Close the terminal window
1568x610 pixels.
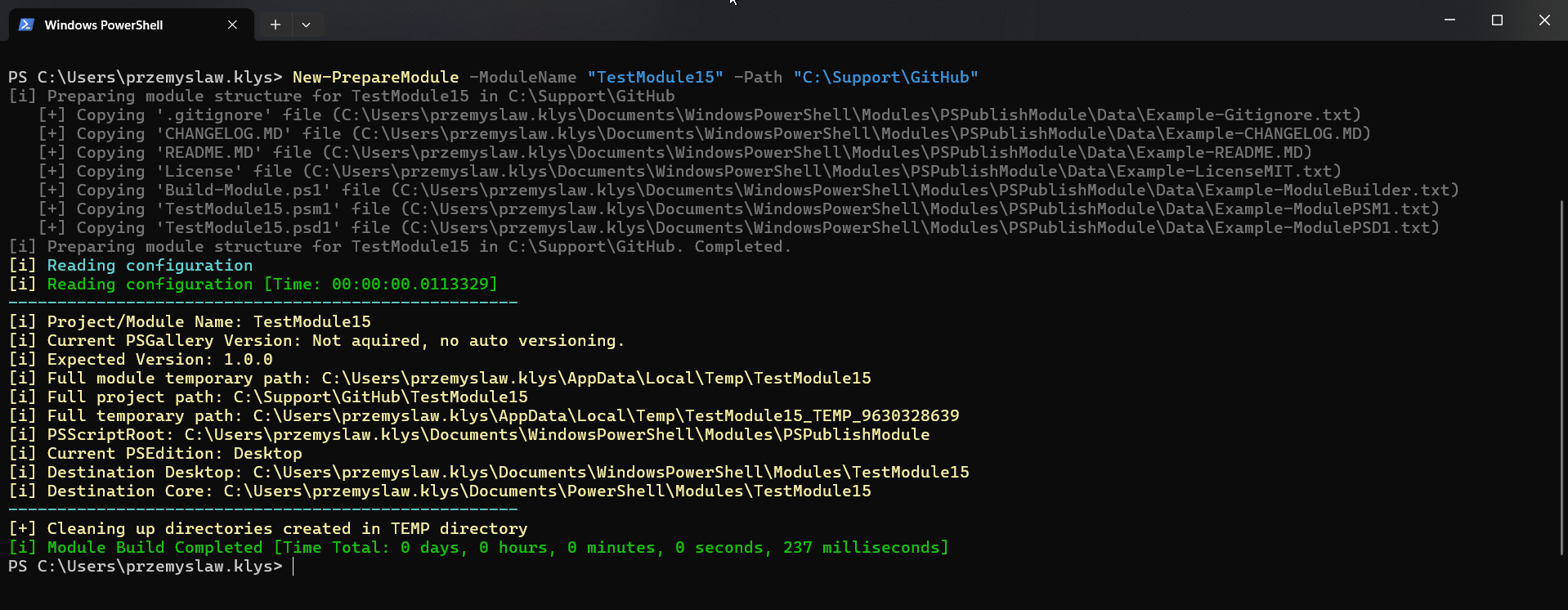pyautogui.click(x=1544, y=20)
